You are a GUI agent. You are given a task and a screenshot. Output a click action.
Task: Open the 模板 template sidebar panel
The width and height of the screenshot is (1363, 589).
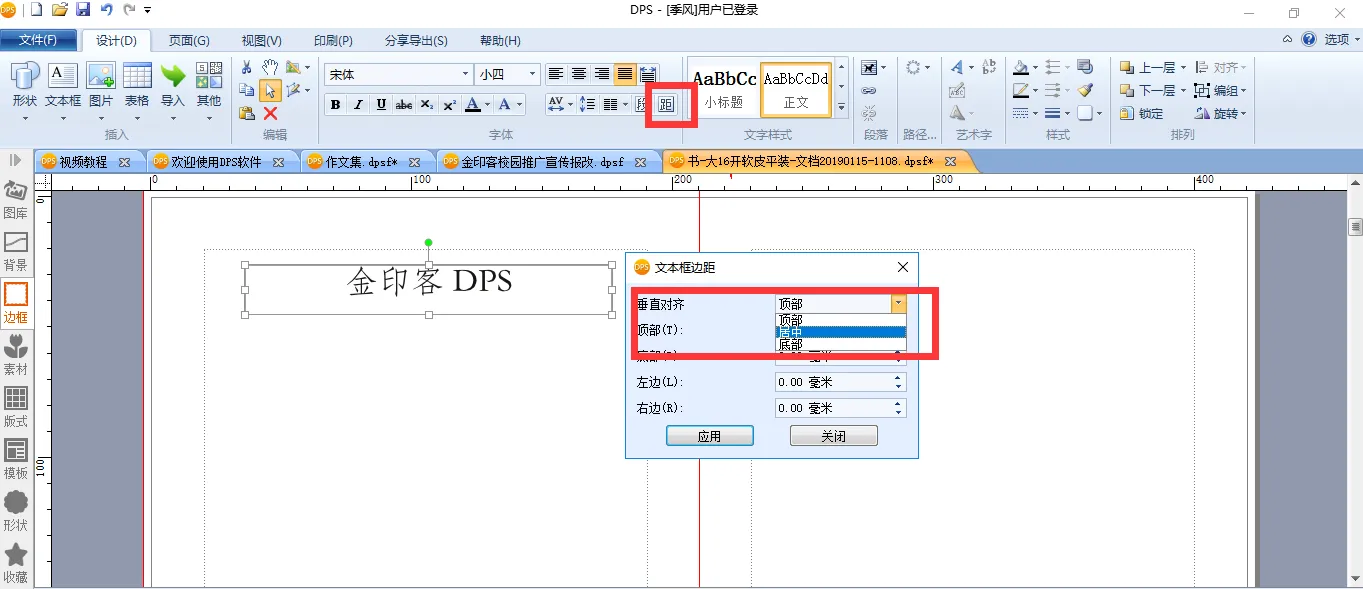tap(16, 459)
